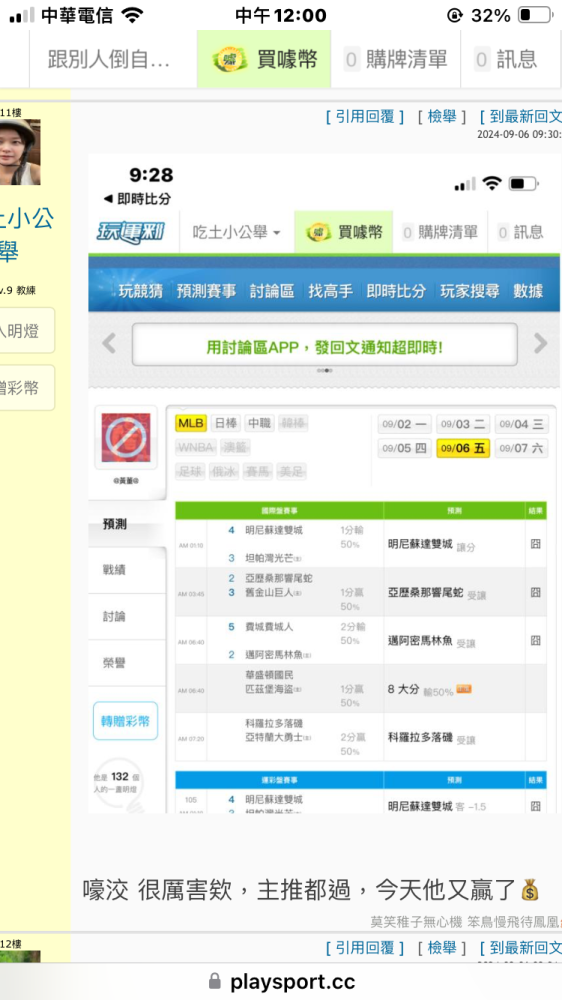Screen dimensions: 562x1000
Task: Click signature text 莫笑稚子無心機
Action: 418,922
